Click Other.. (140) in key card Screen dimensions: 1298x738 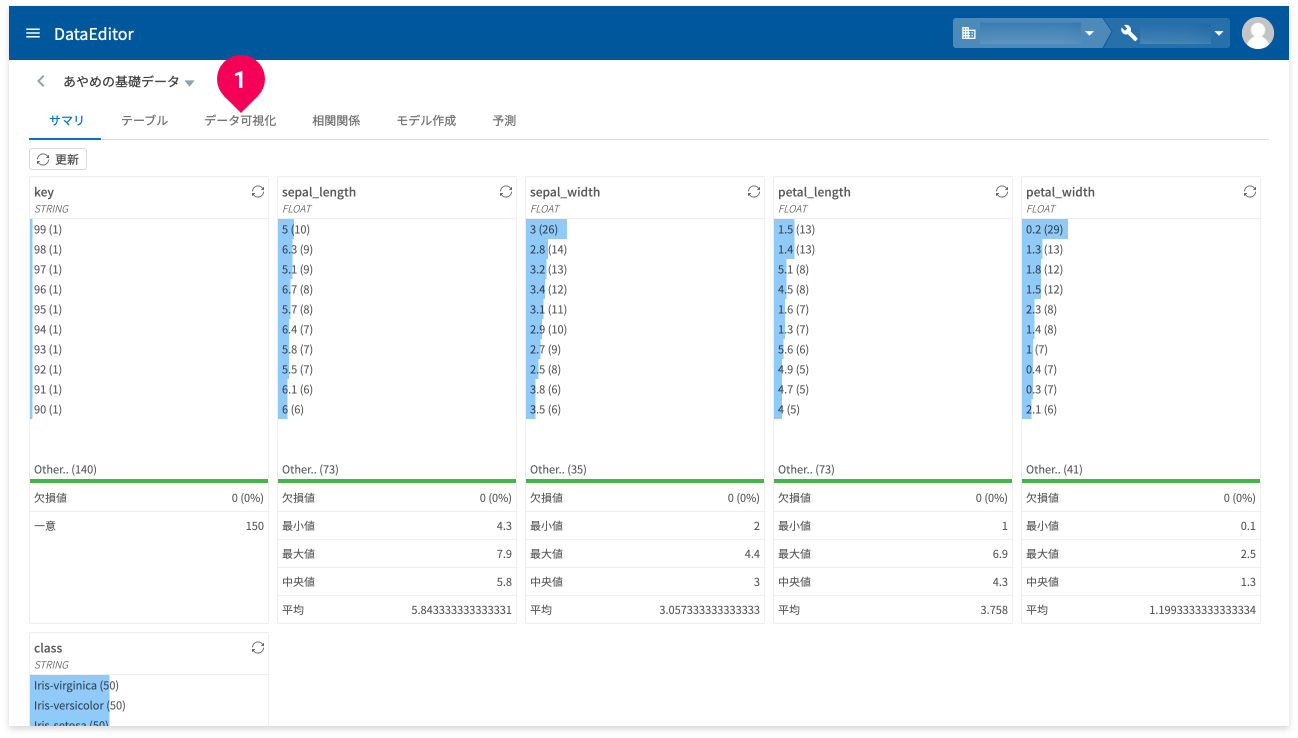[65, 469]
